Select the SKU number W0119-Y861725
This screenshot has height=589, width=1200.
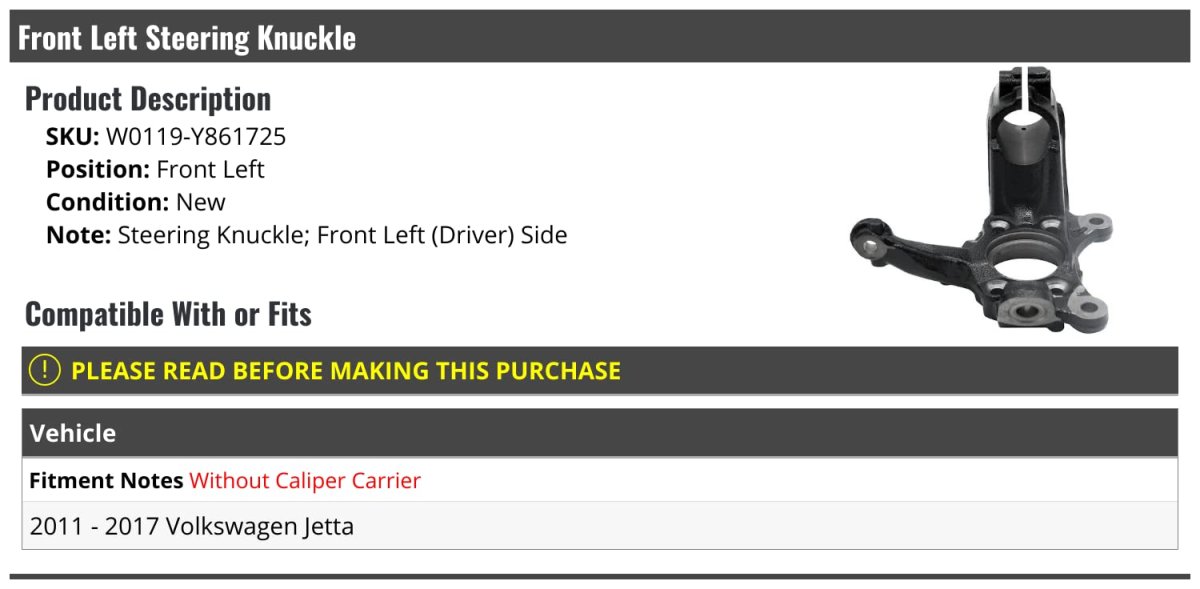[196, 137]
